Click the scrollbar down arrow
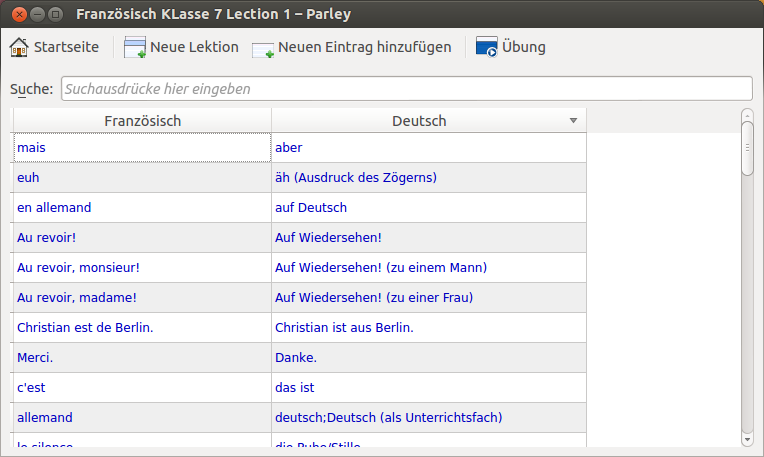 [747, 439]
